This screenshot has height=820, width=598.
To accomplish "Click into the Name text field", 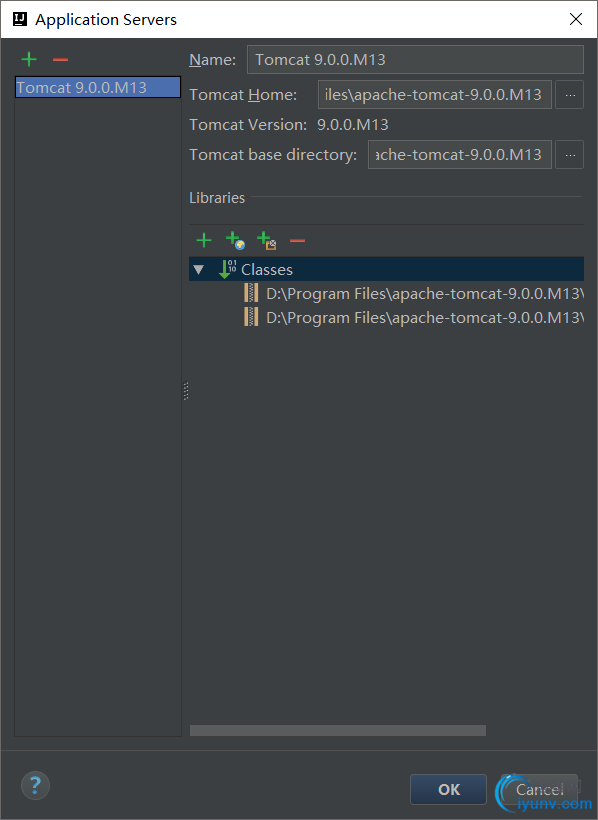I will pos(415,60).
